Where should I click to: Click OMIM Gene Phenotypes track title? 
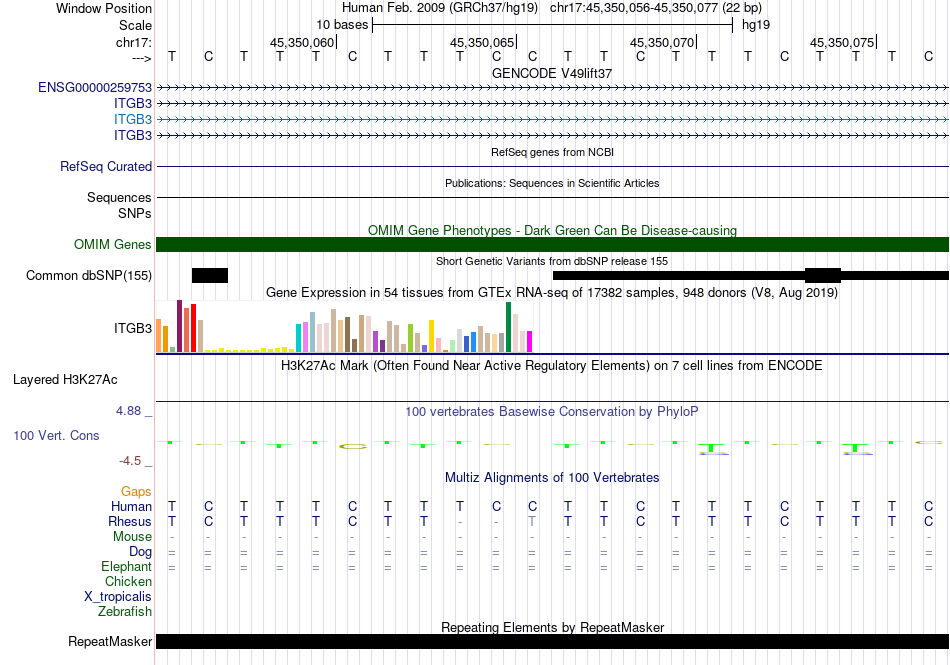point(552,230)
